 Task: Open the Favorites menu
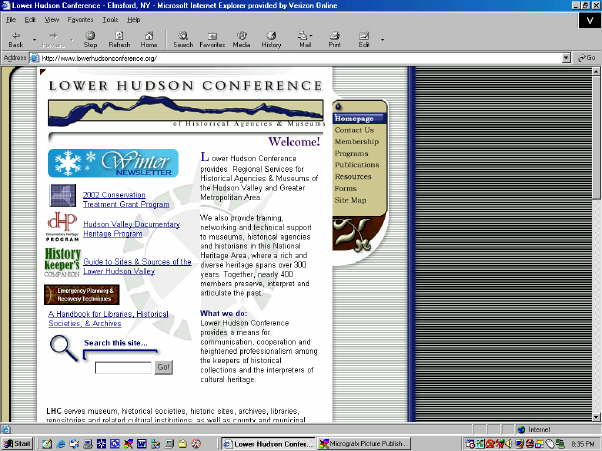80,20
